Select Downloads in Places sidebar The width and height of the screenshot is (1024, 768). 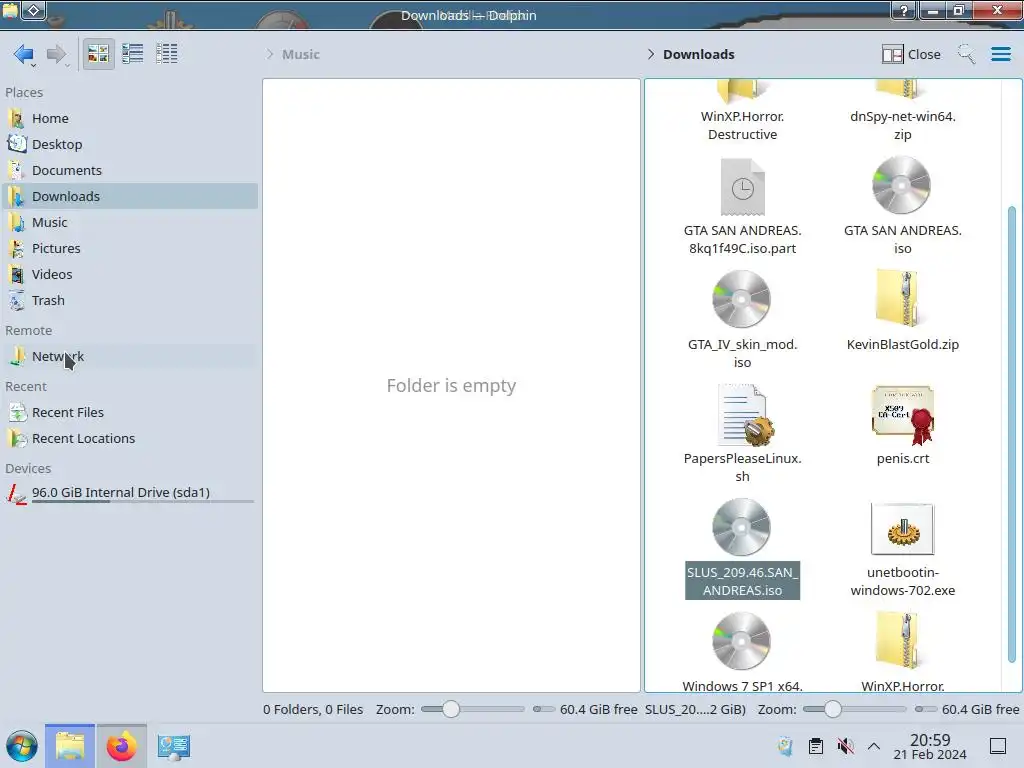[130, 196]
